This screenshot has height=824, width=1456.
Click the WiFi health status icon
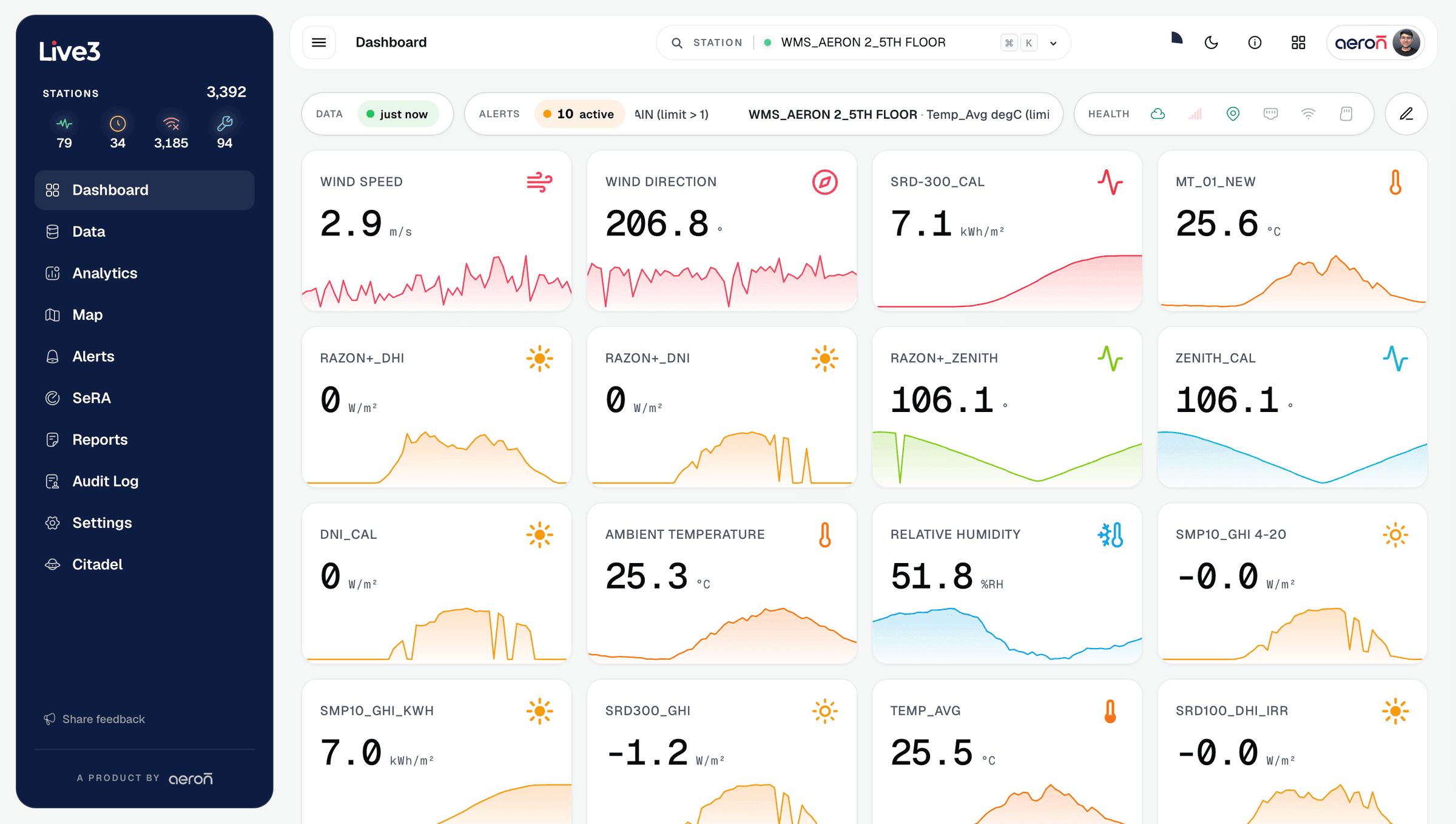[x=1308, y=114]
